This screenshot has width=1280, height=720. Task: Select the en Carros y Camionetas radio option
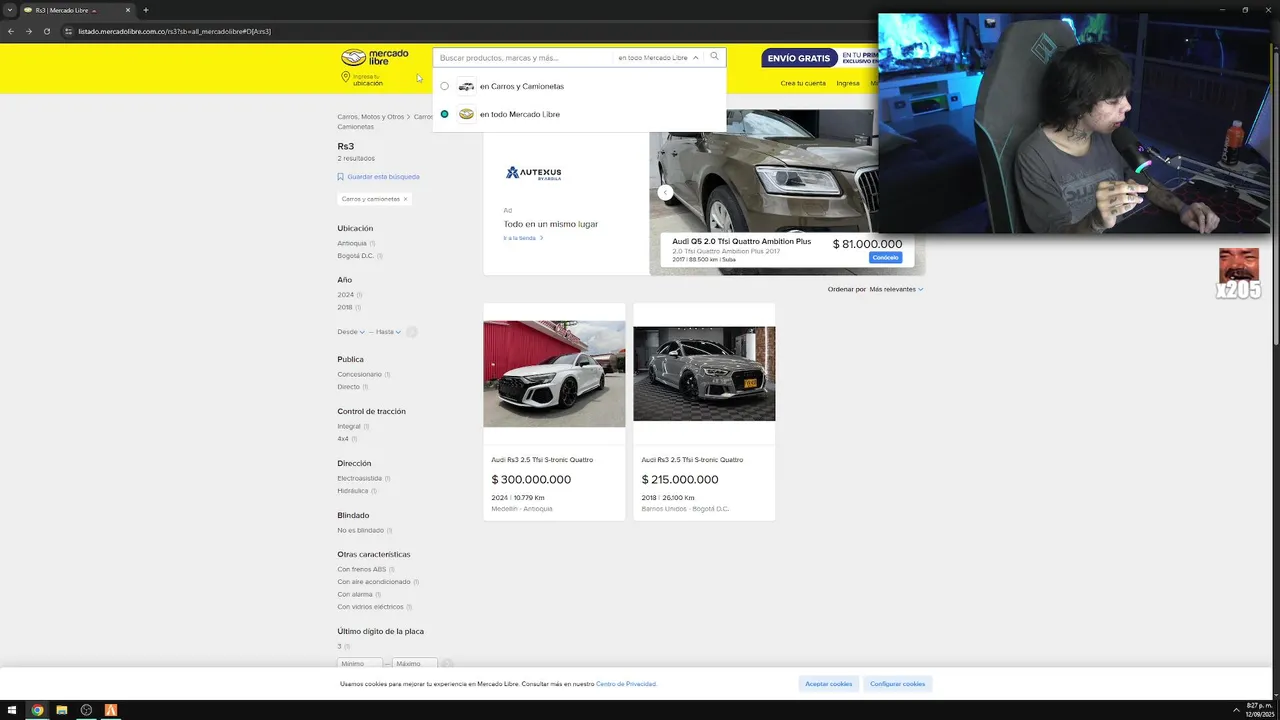click(445, 86)
